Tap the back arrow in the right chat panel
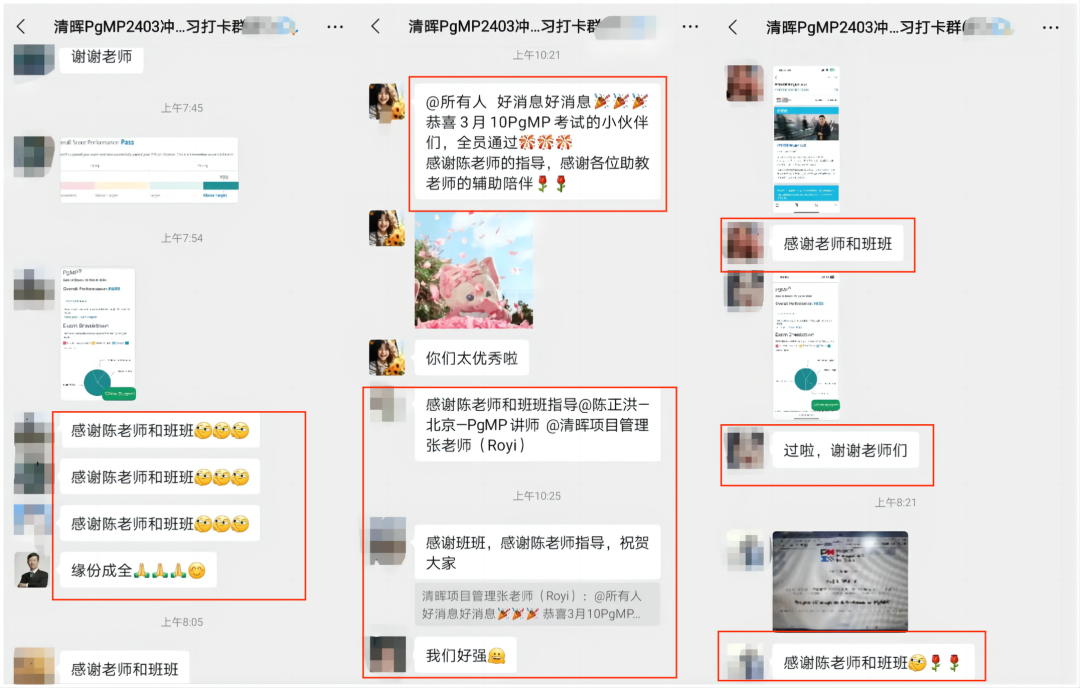This screenshot has height=688, width=1080. coord(732,27)
